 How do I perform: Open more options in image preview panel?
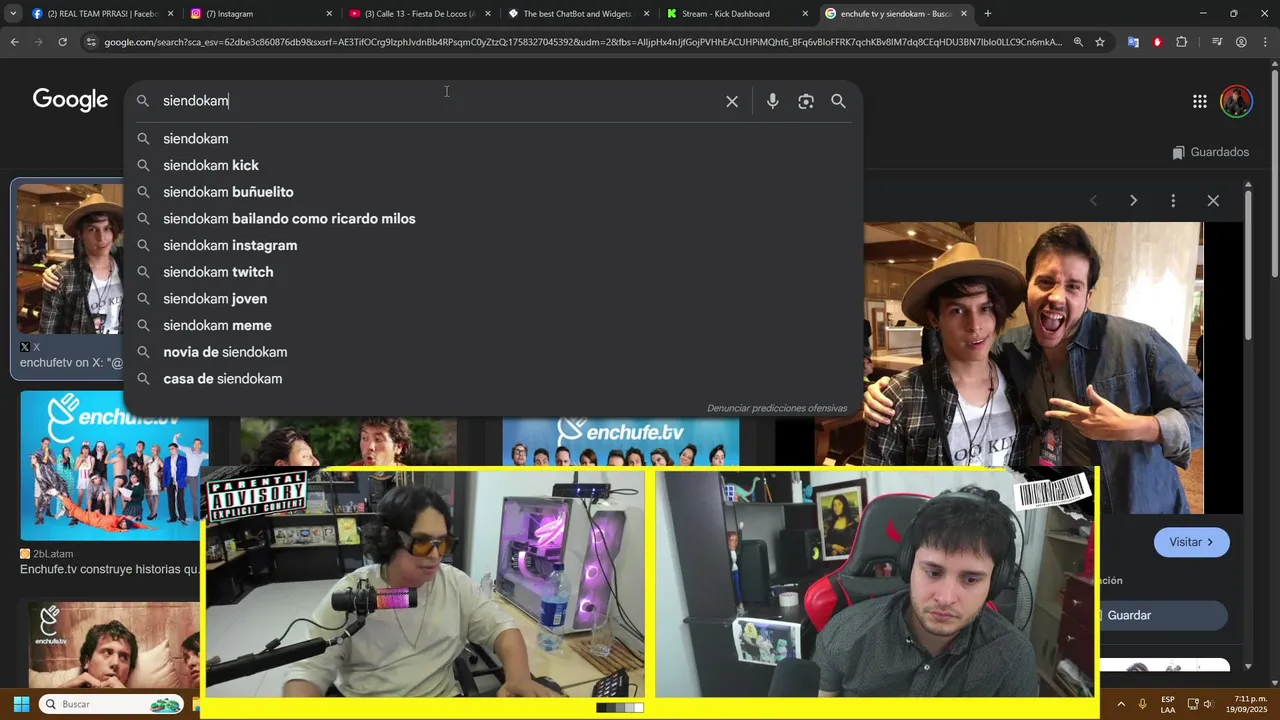(1173, 201)
